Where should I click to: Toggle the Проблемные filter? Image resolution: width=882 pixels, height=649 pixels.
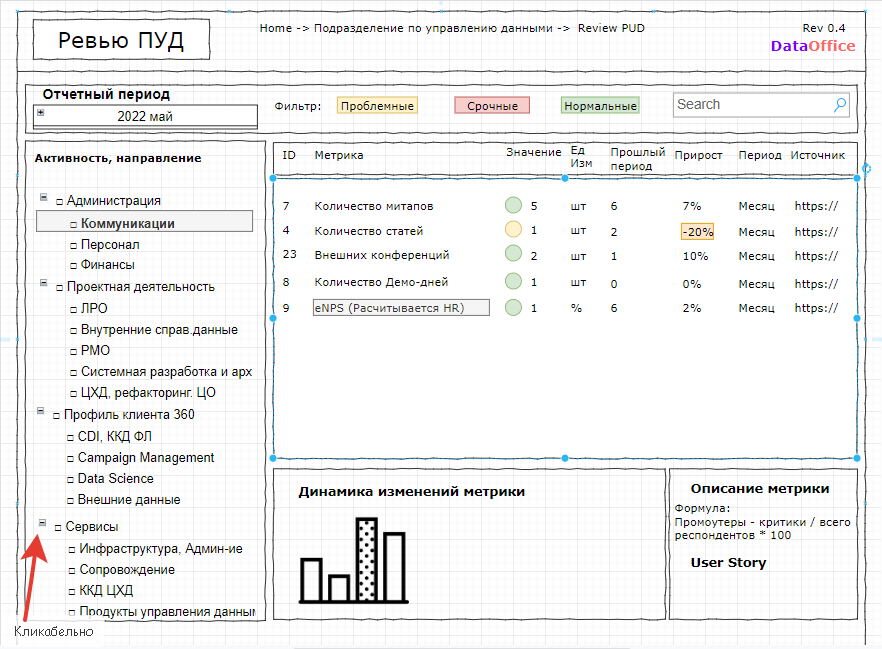[x=377, y=106]
